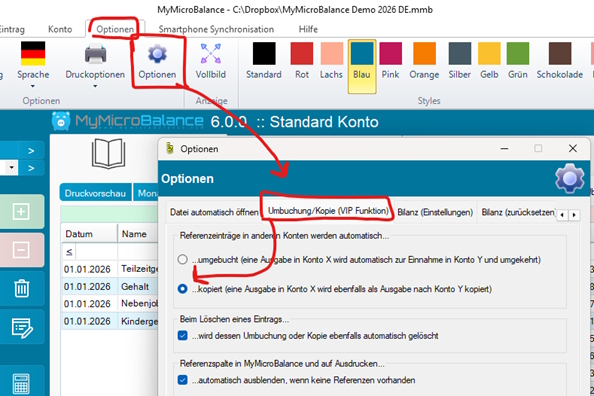Open the Optionen ribbon tab

(x=115, y=29)
